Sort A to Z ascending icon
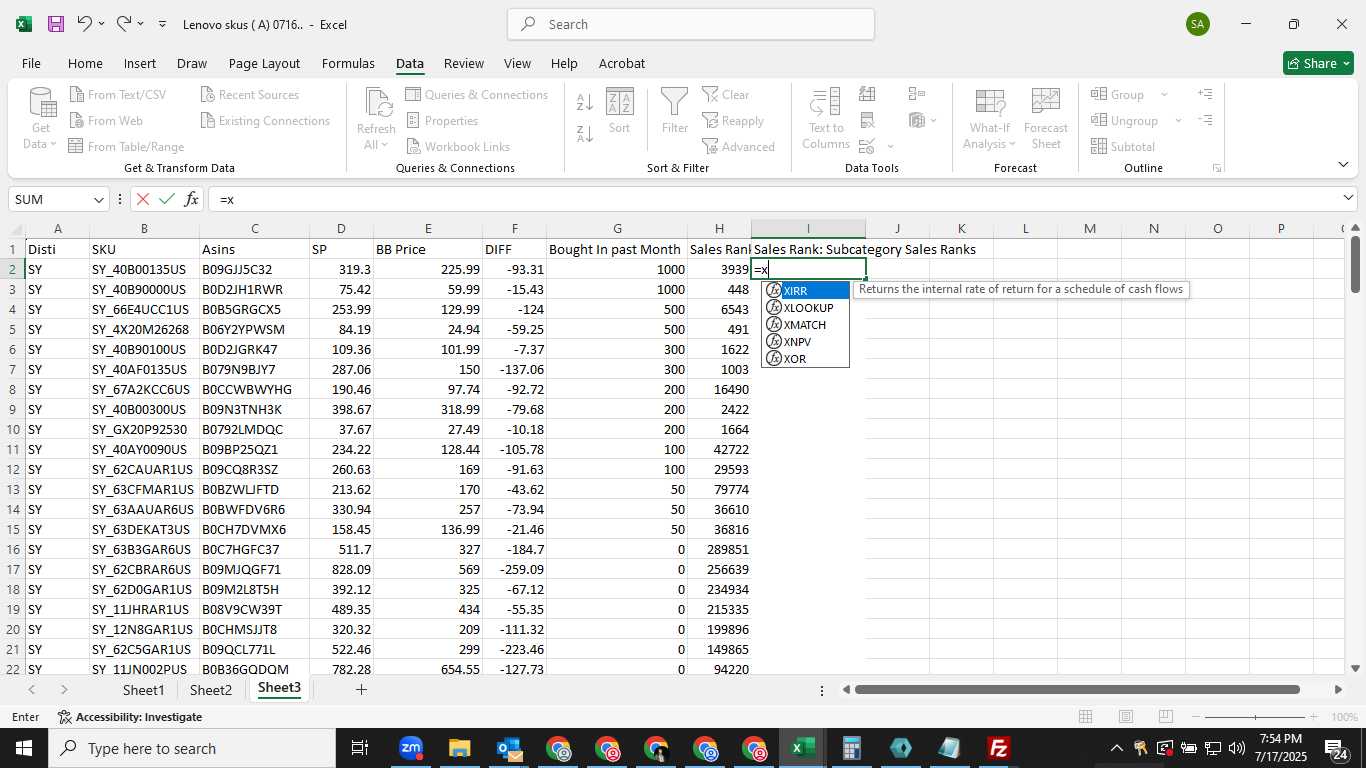 585,102
